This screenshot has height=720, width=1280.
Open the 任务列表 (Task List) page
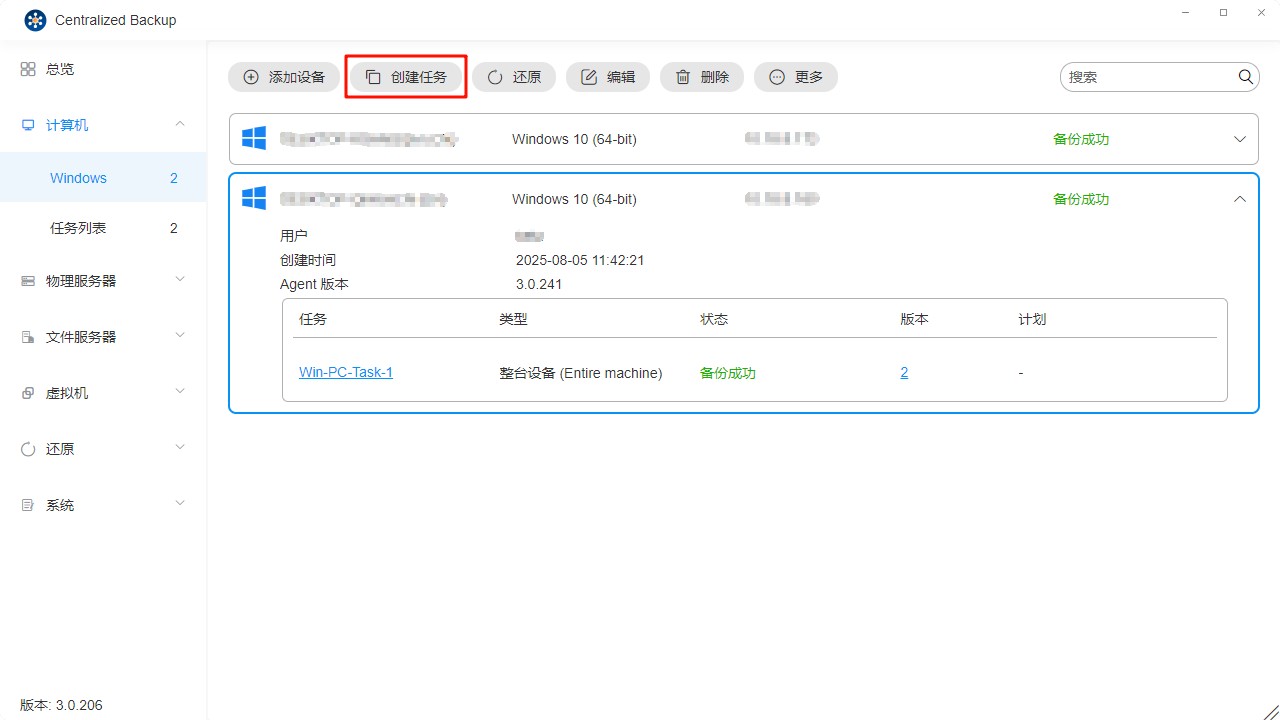click(x=78, y=227)
